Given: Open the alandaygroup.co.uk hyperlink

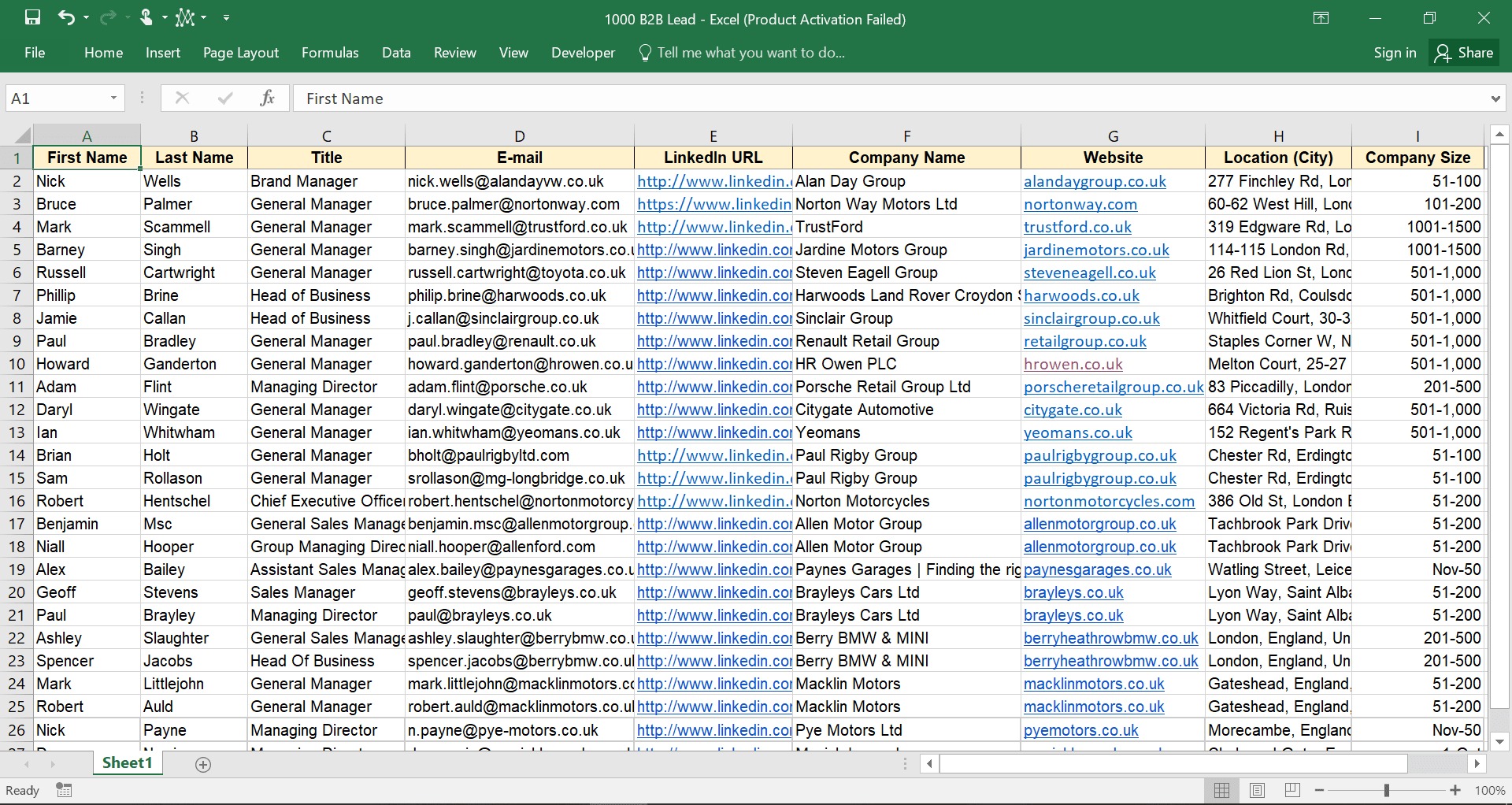Looking at the screenshot, I should pos(1095,181).
